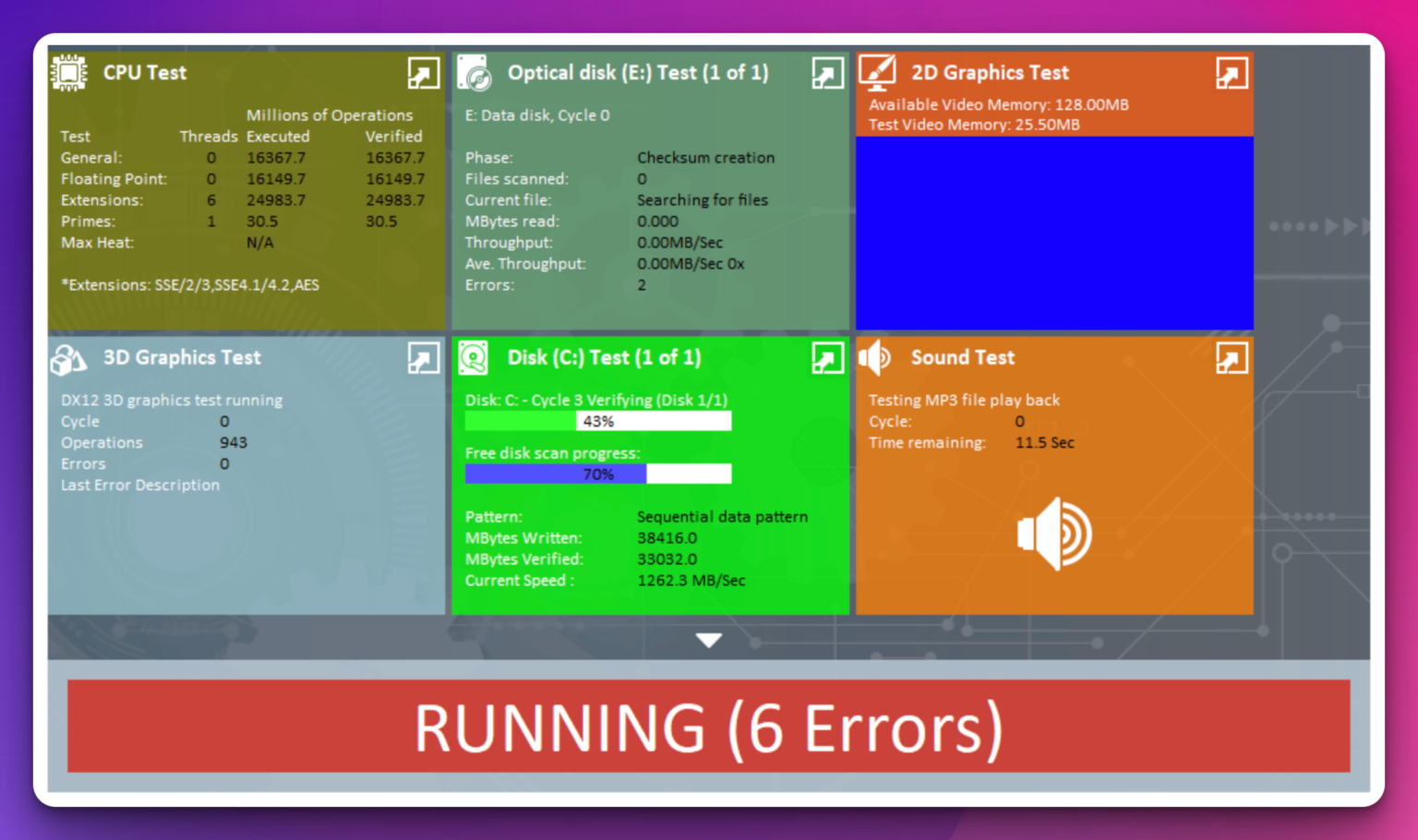
Task: Click the down chevron below the test panels
Action: (709, 639)
